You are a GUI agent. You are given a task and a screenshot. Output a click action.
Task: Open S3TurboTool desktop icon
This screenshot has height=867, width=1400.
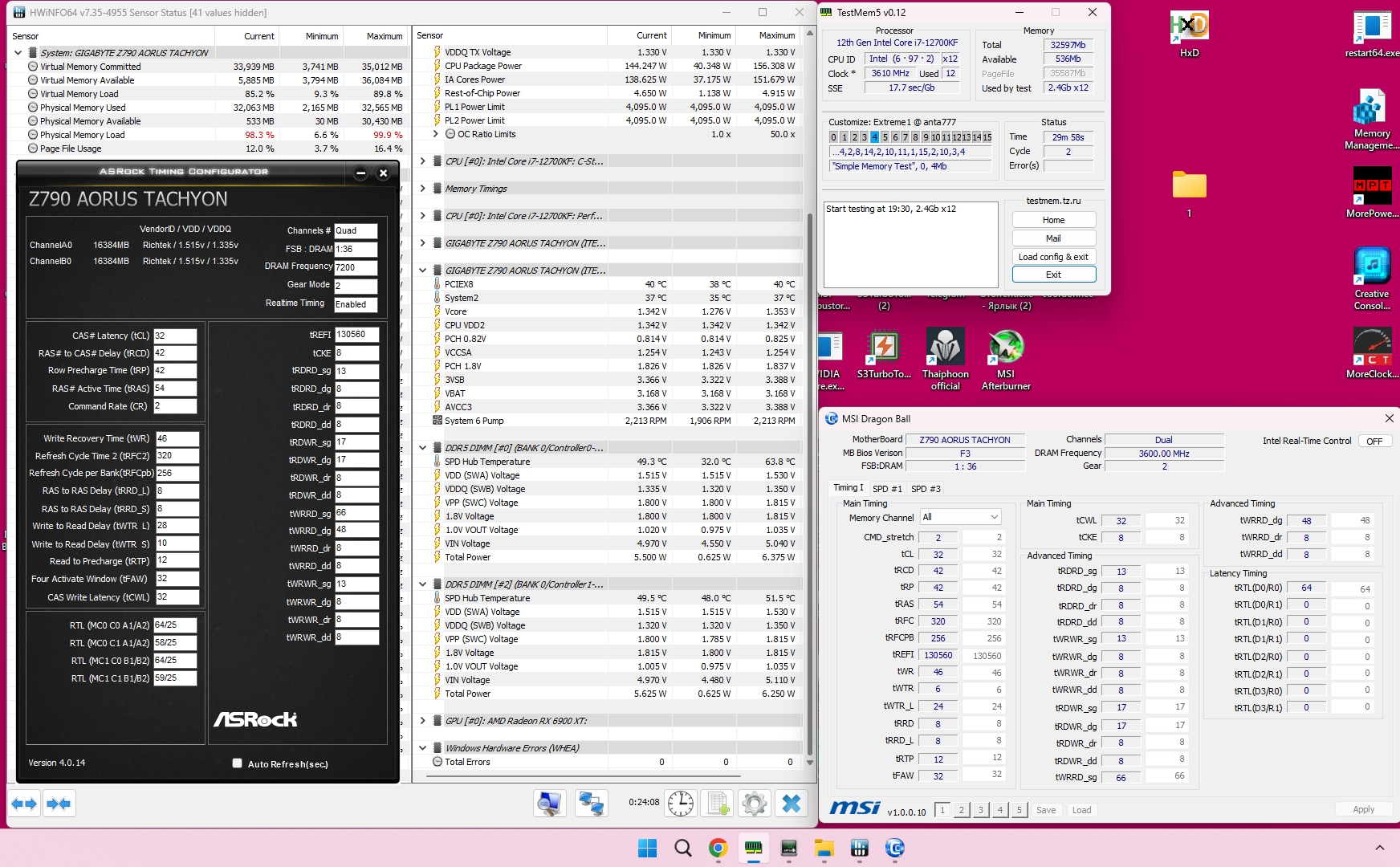pyautogui.click(x=884, y=354)
